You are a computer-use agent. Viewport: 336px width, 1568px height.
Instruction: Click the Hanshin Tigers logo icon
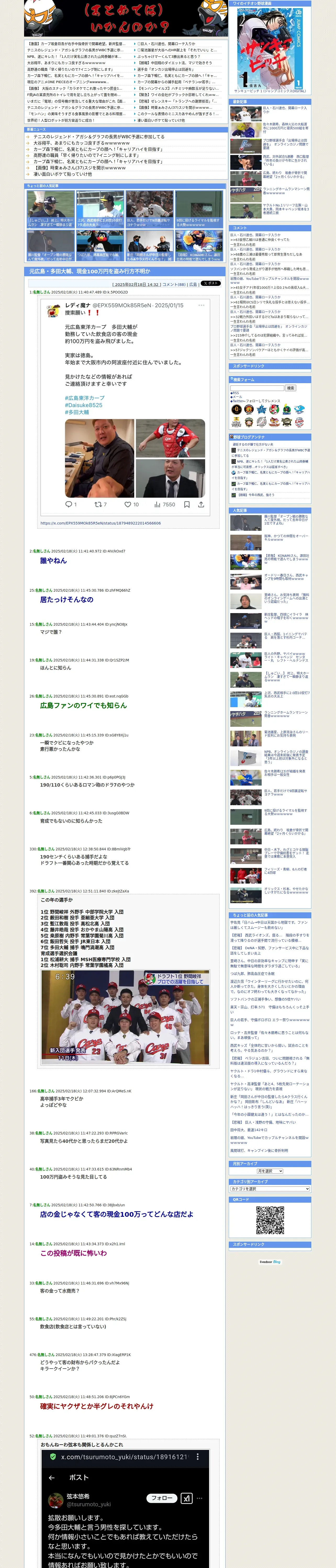click(x=249, y=410)
